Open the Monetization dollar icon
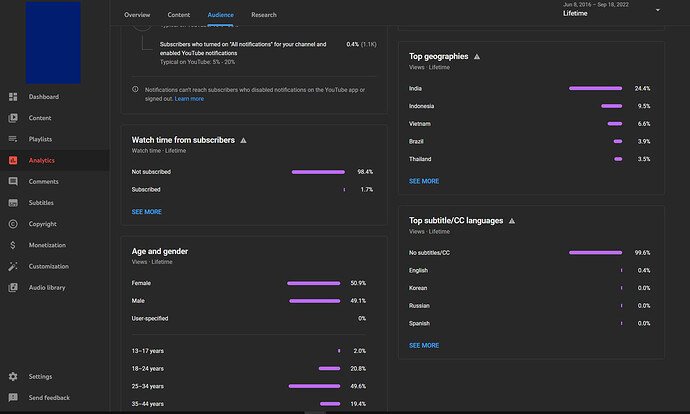Screen dimensions: 690x414 pyautogui.click(x=13, y=245)
